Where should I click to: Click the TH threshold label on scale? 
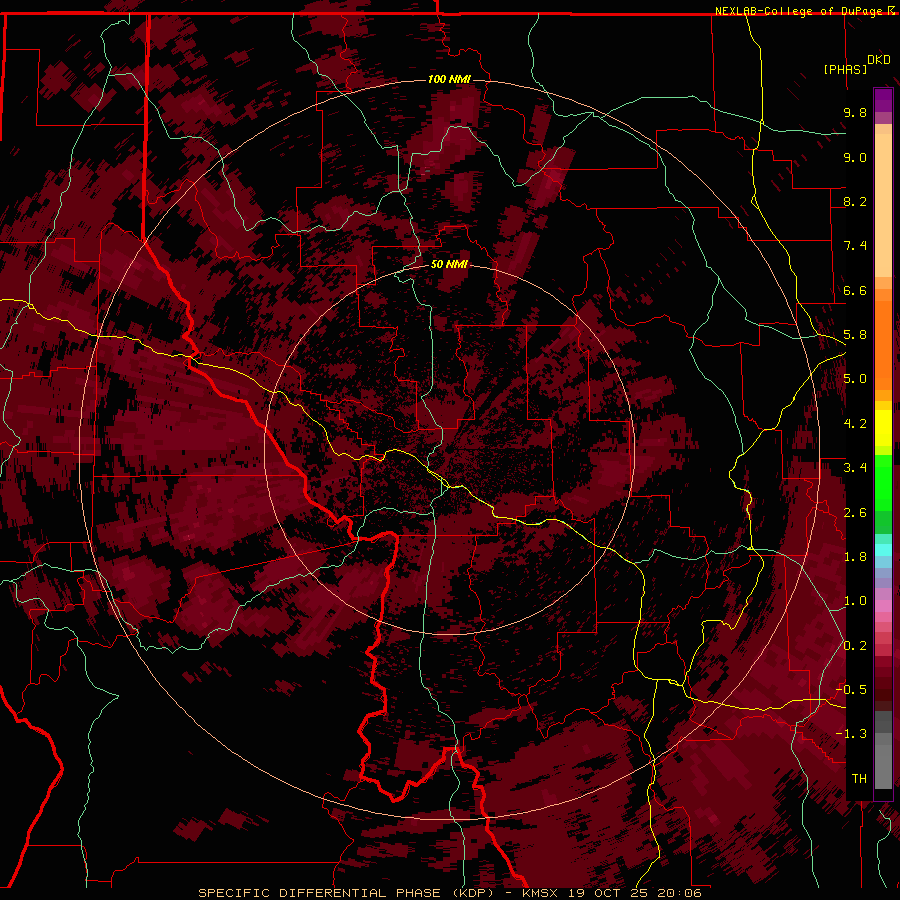click(x=859, y=779)
